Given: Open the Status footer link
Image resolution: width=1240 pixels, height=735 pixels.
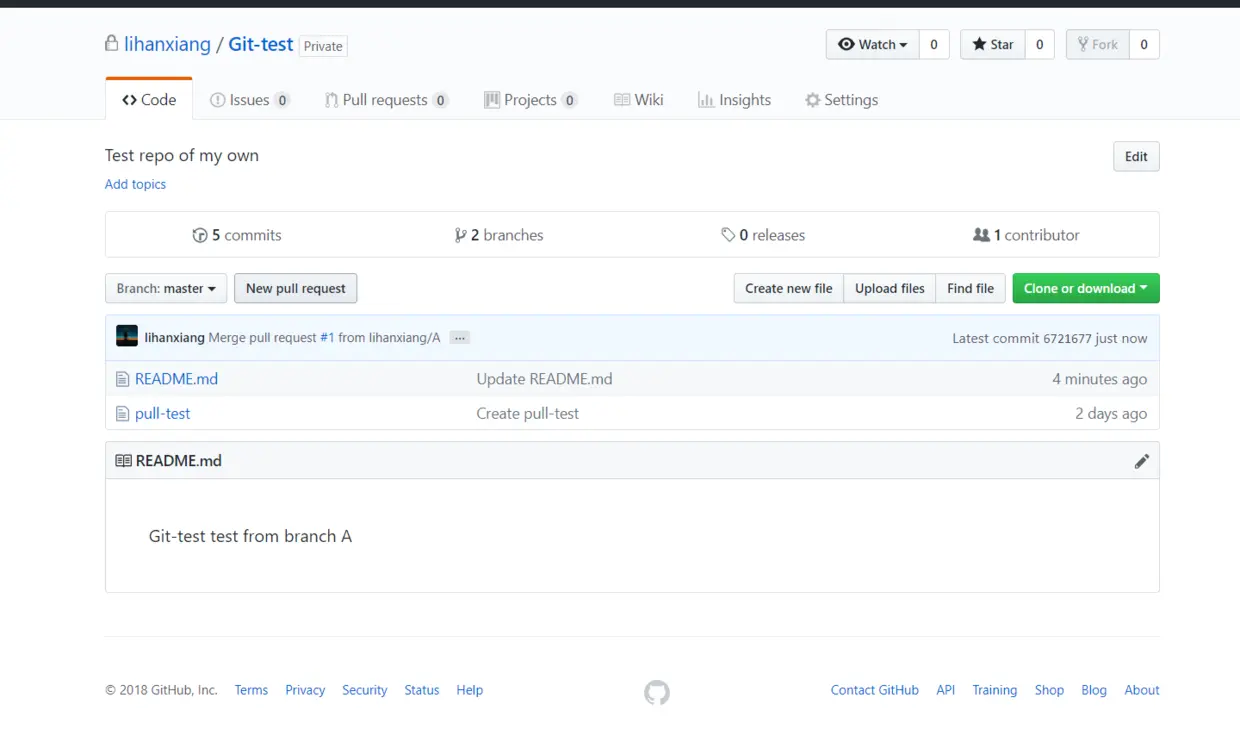Looking at the screenshot, I should [x=422, y=690].
